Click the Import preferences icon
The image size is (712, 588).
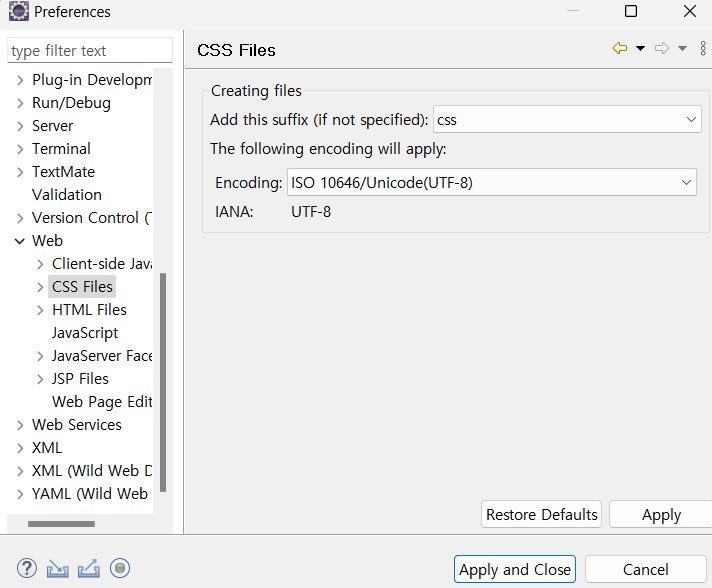58,568
